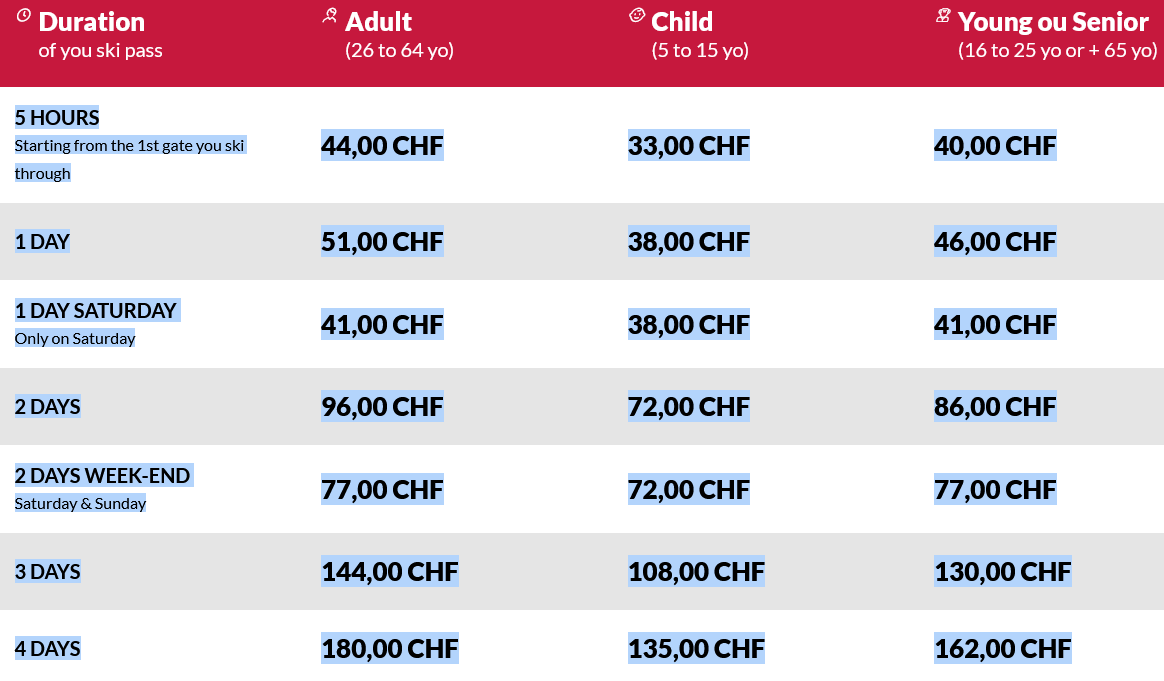The height and width of the screenshot is (681, 1164).
Task: Click the 44,00 CHF adult 5 hours price
Action: coord(382,146)
